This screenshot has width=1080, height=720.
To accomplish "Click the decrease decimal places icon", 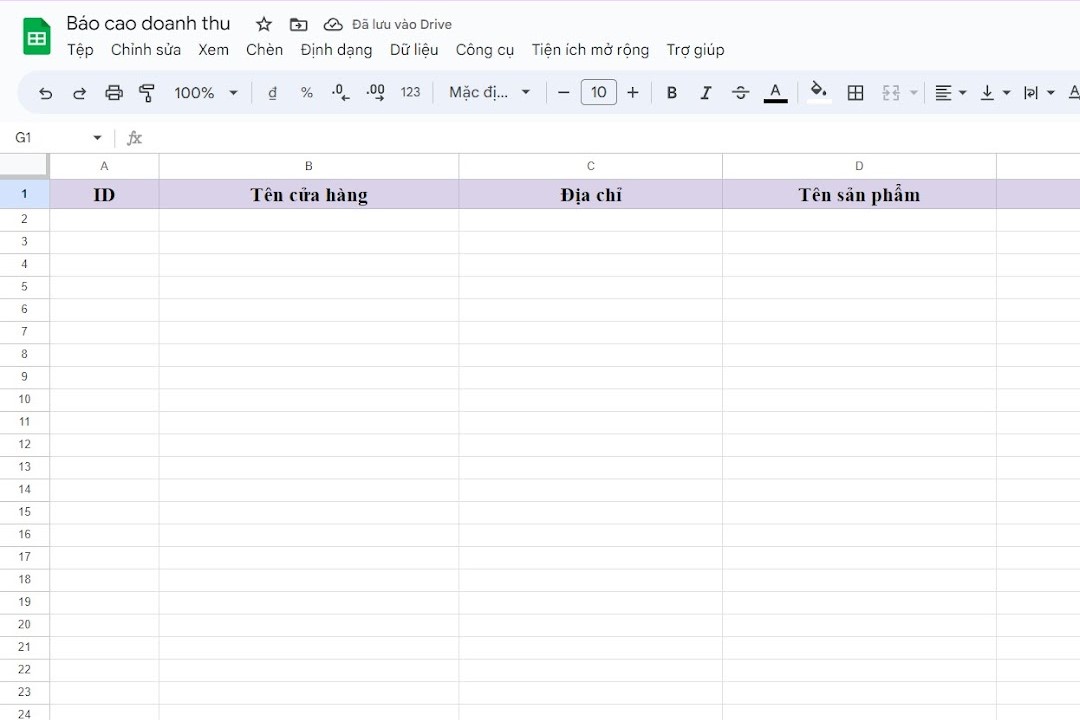I will pos(340,92).
